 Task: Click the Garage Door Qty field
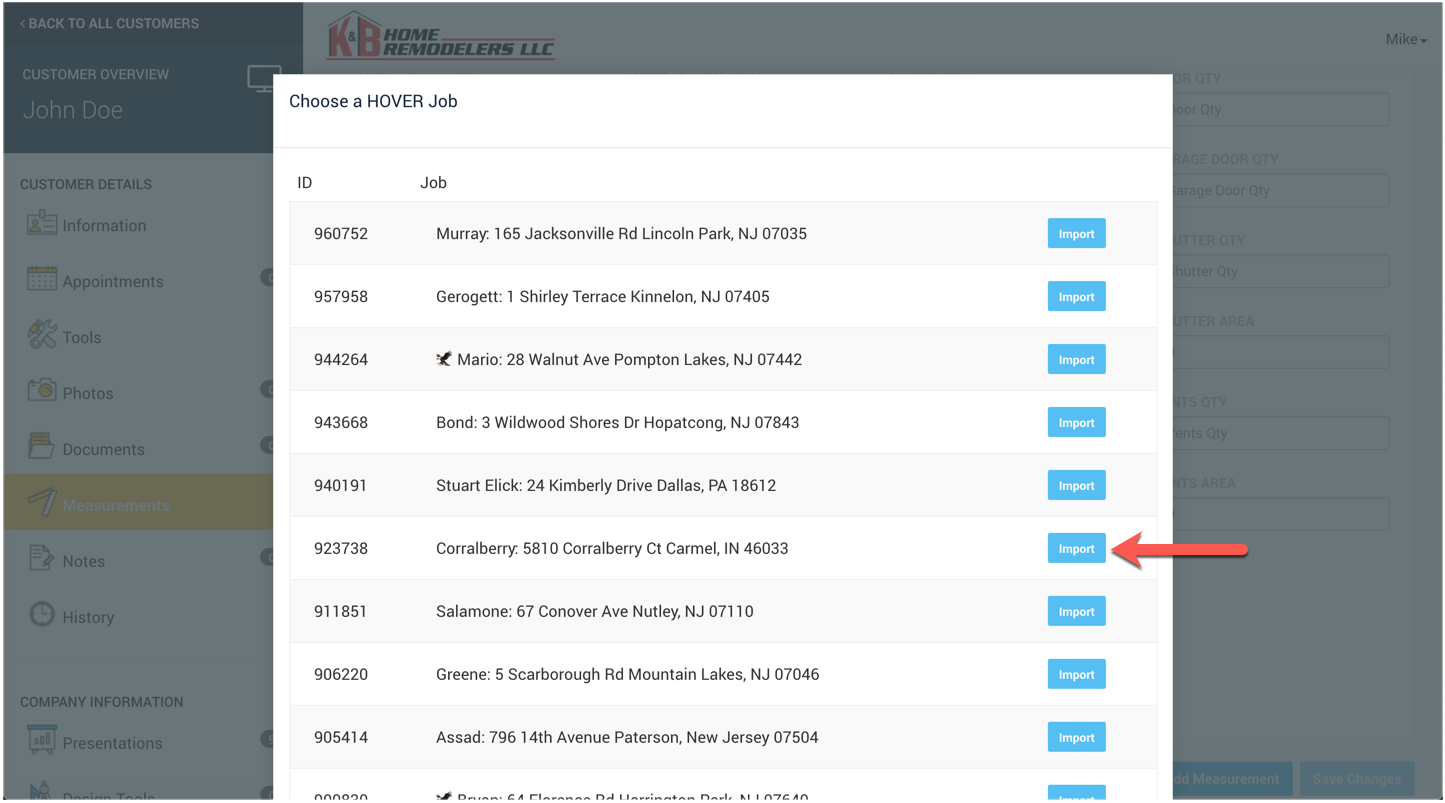pos(1280,190)
